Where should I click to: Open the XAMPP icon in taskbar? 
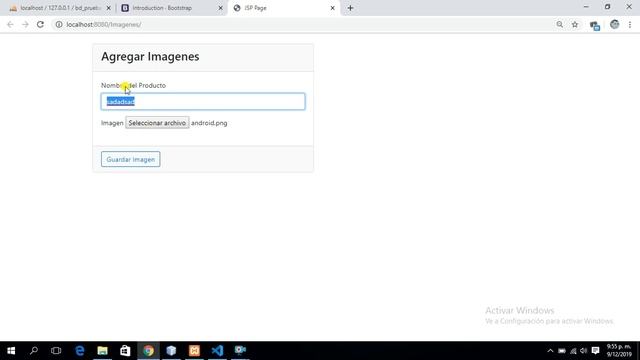[x=194, y=351]
